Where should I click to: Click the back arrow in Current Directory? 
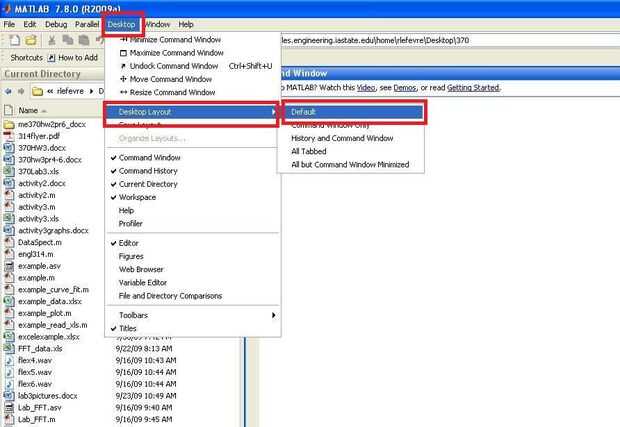[8, 91]
